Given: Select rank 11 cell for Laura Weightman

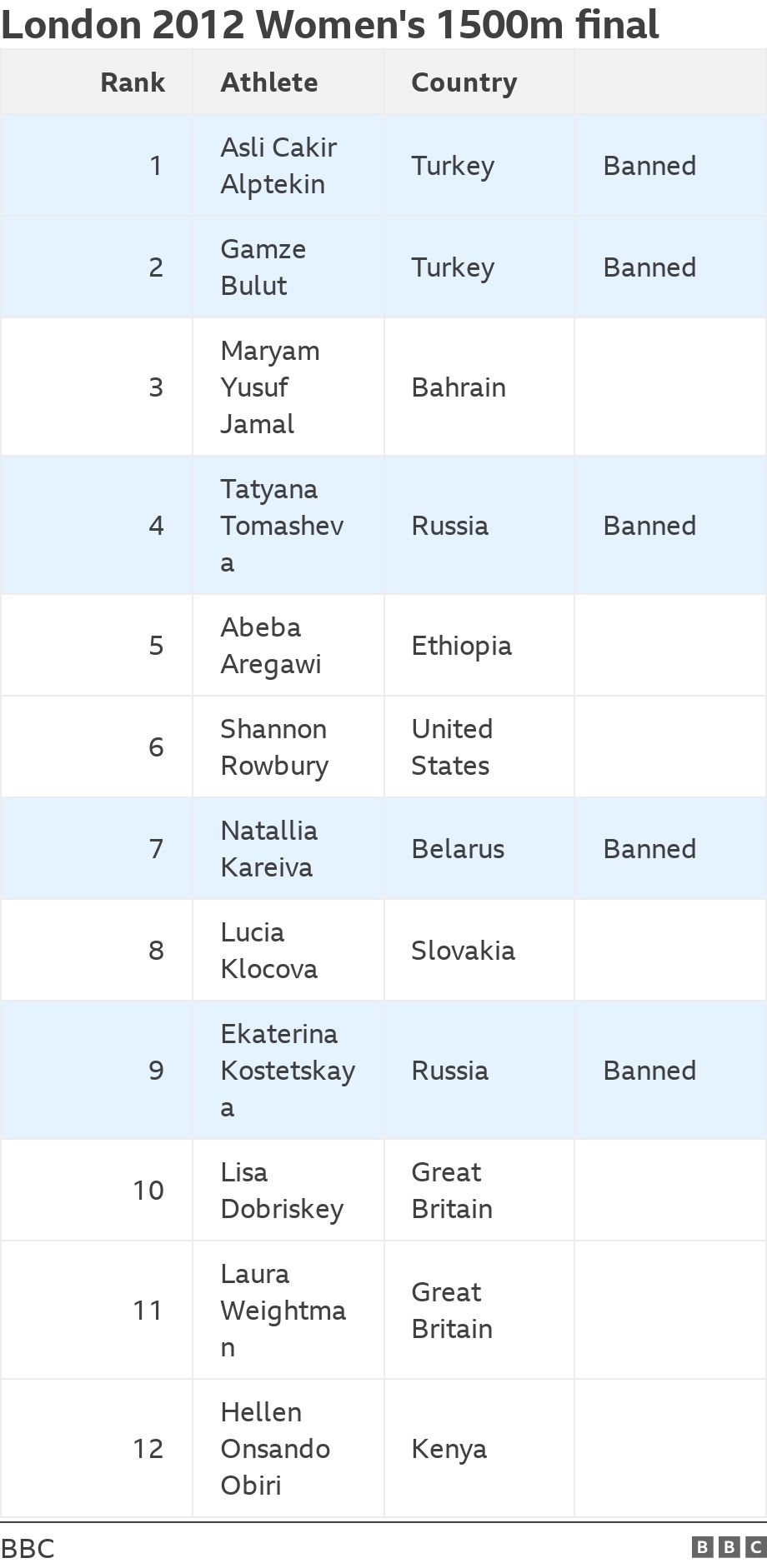Looking at the screenshot, I should click(97, 1311).
